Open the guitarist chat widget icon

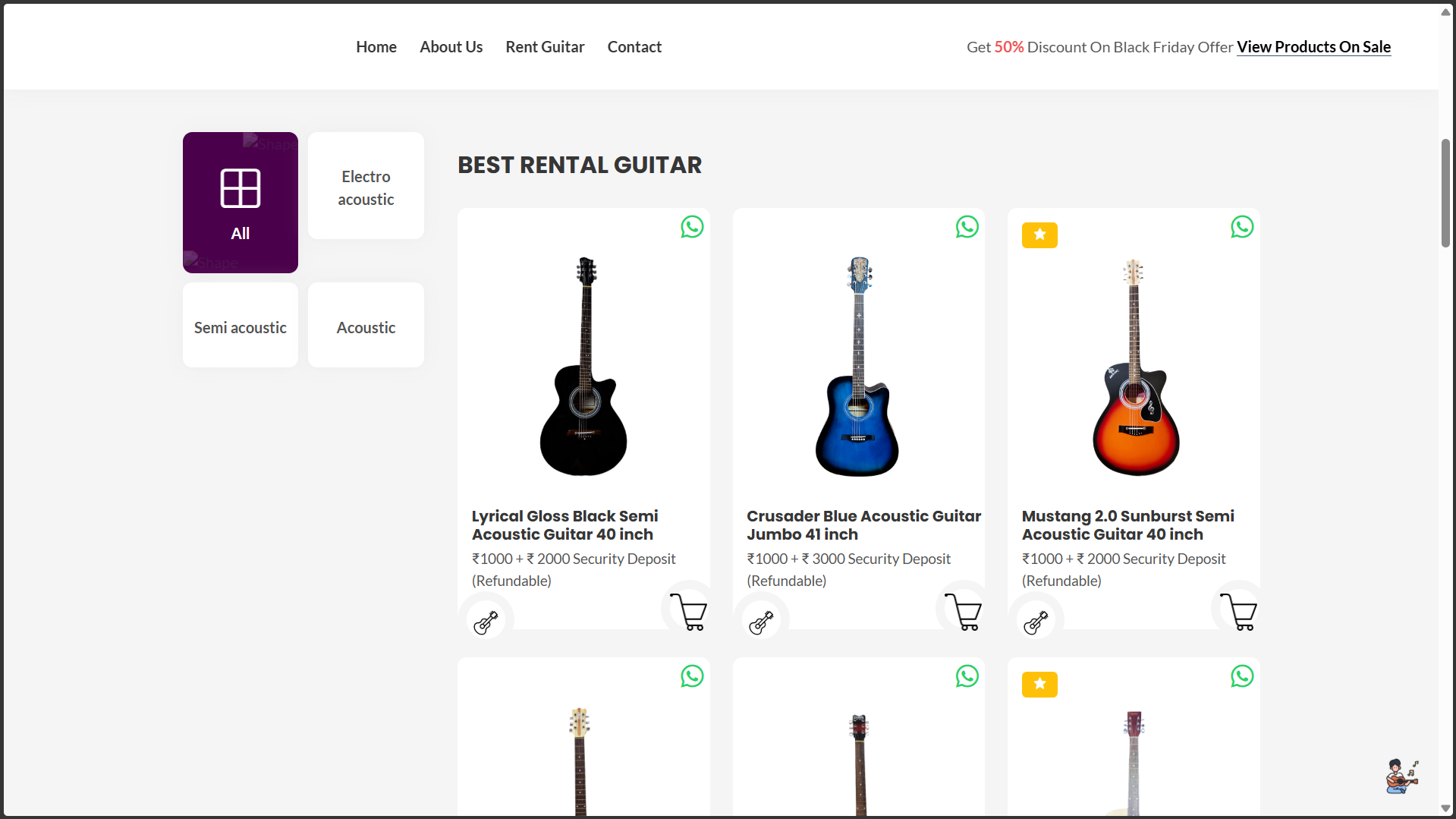coord(1401,776)
